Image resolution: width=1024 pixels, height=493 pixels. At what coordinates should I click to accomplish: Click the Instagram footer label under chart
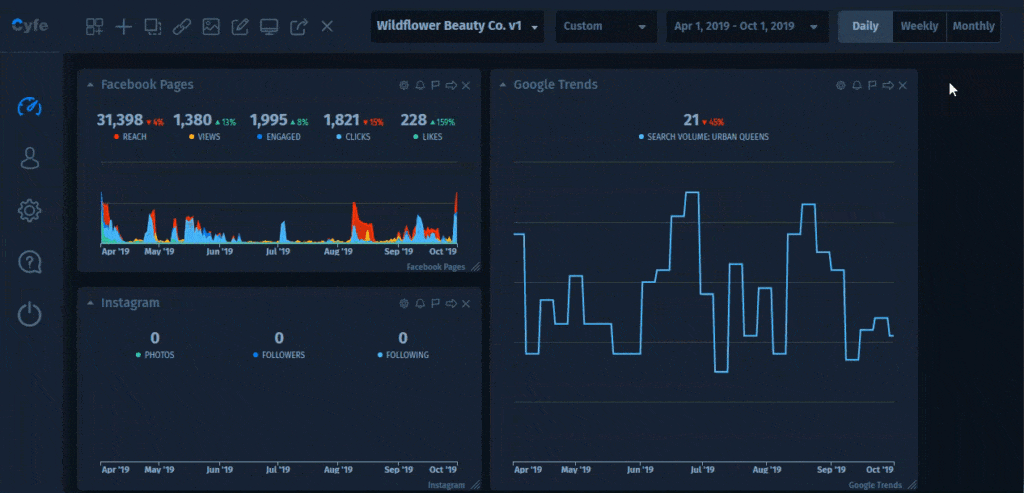[446, 485]
